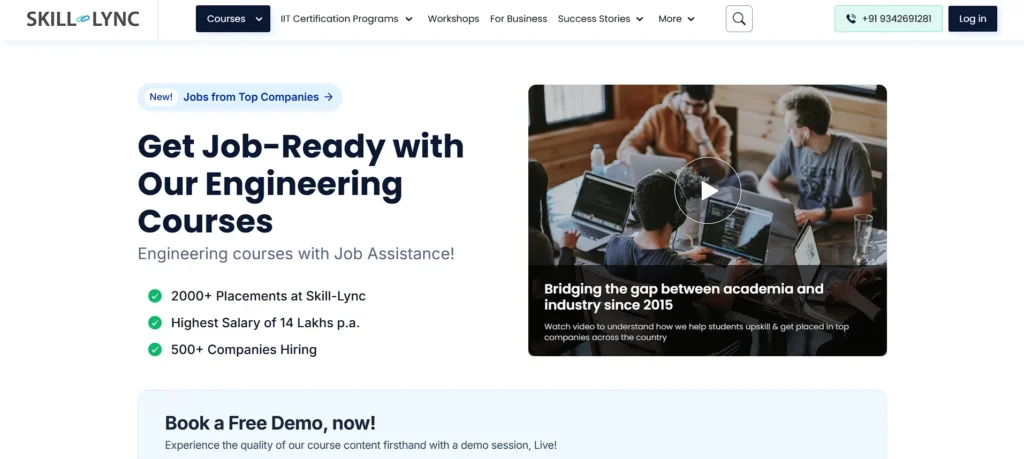Viewport: 1024px width, 459px height.
Task: Click text Highest Salary of 14 Lakhs p.a.
Action: (265, 323)
